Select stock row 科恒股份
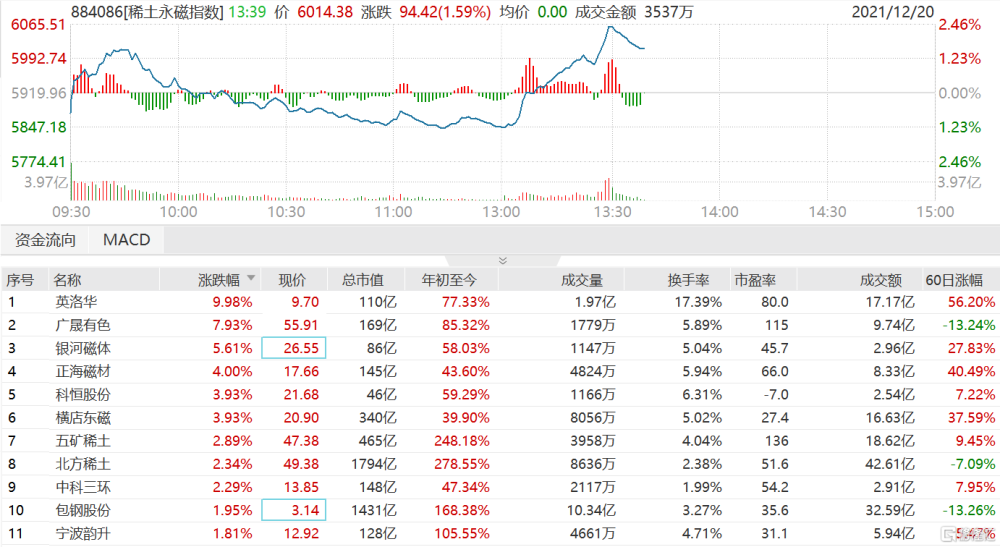 (500, 395)
